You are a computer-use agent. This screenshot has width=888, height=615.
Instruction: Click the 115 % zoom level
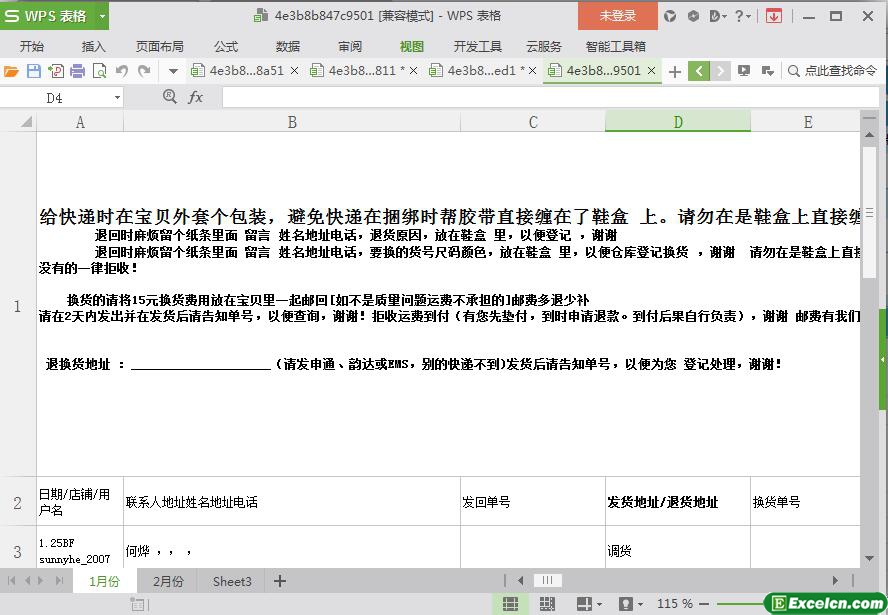(675, 604)
